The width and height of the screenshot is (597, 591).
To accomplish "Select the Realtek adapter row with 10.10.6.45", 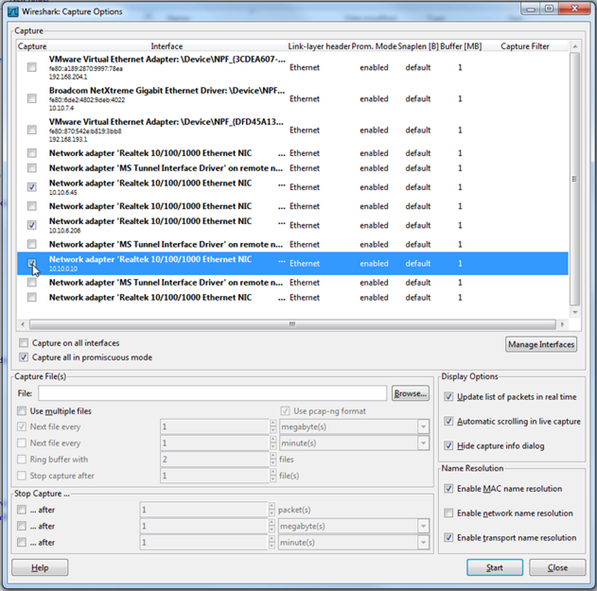I will (292, 187).
